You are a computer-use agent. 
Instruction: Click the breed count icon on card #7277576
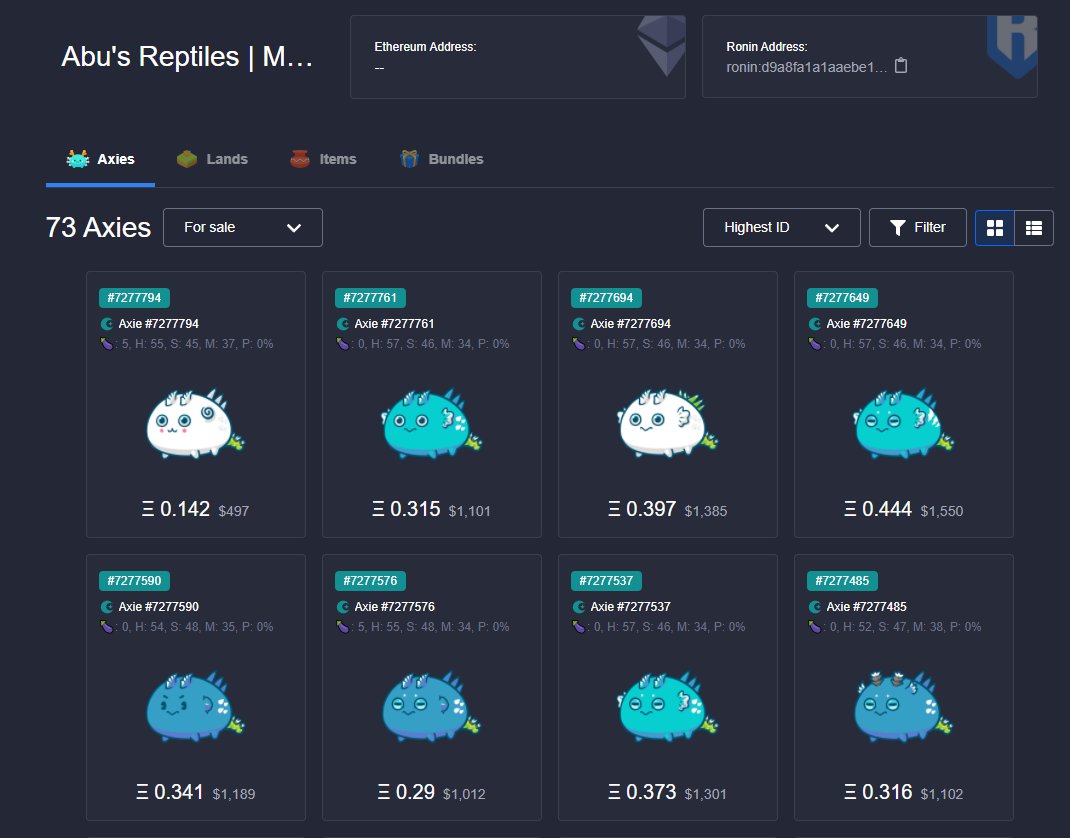pos(343,627)
